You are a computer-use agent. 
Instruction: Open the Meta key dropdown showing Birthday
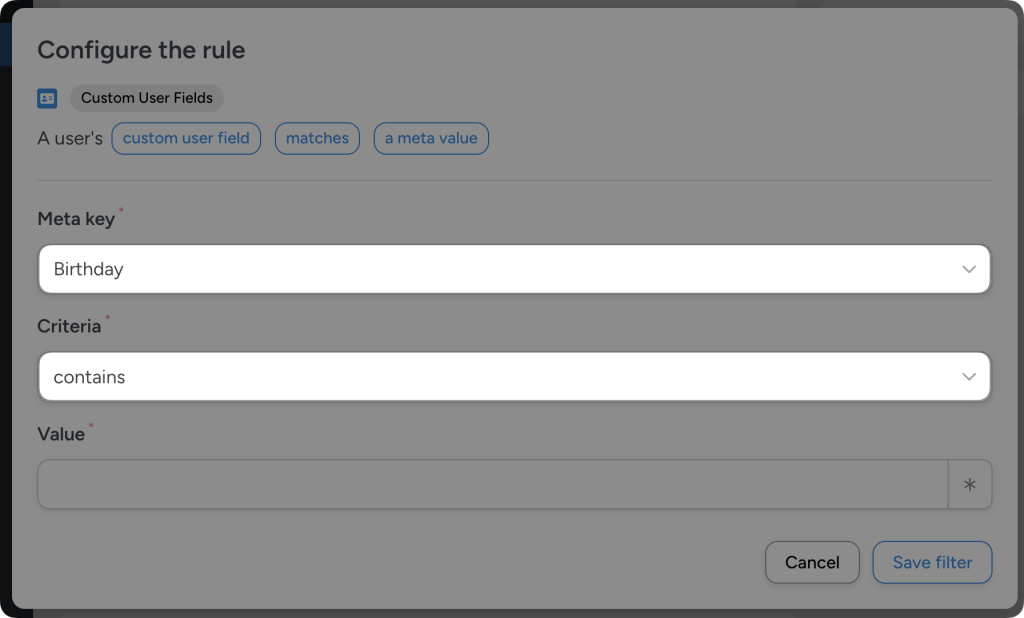[x=512, y=269]
